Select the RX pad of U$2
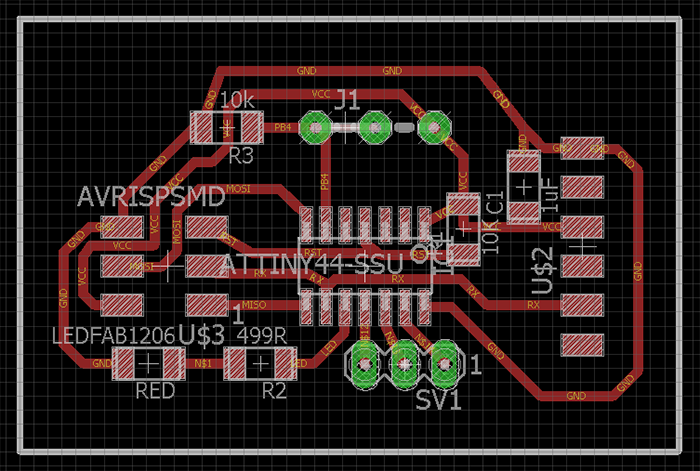The width and height of the screenshot is (700, 471). pos(583,305)
